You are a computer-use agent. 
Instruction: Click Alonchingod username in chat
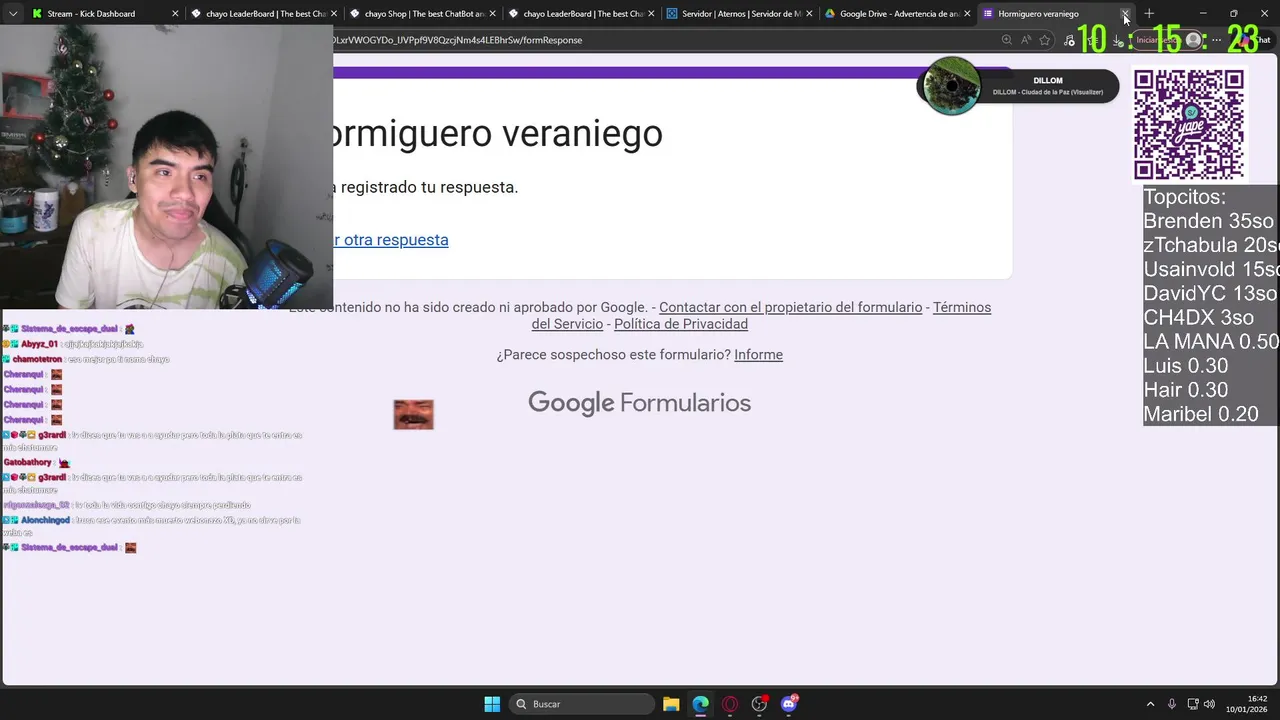(45, 521)
